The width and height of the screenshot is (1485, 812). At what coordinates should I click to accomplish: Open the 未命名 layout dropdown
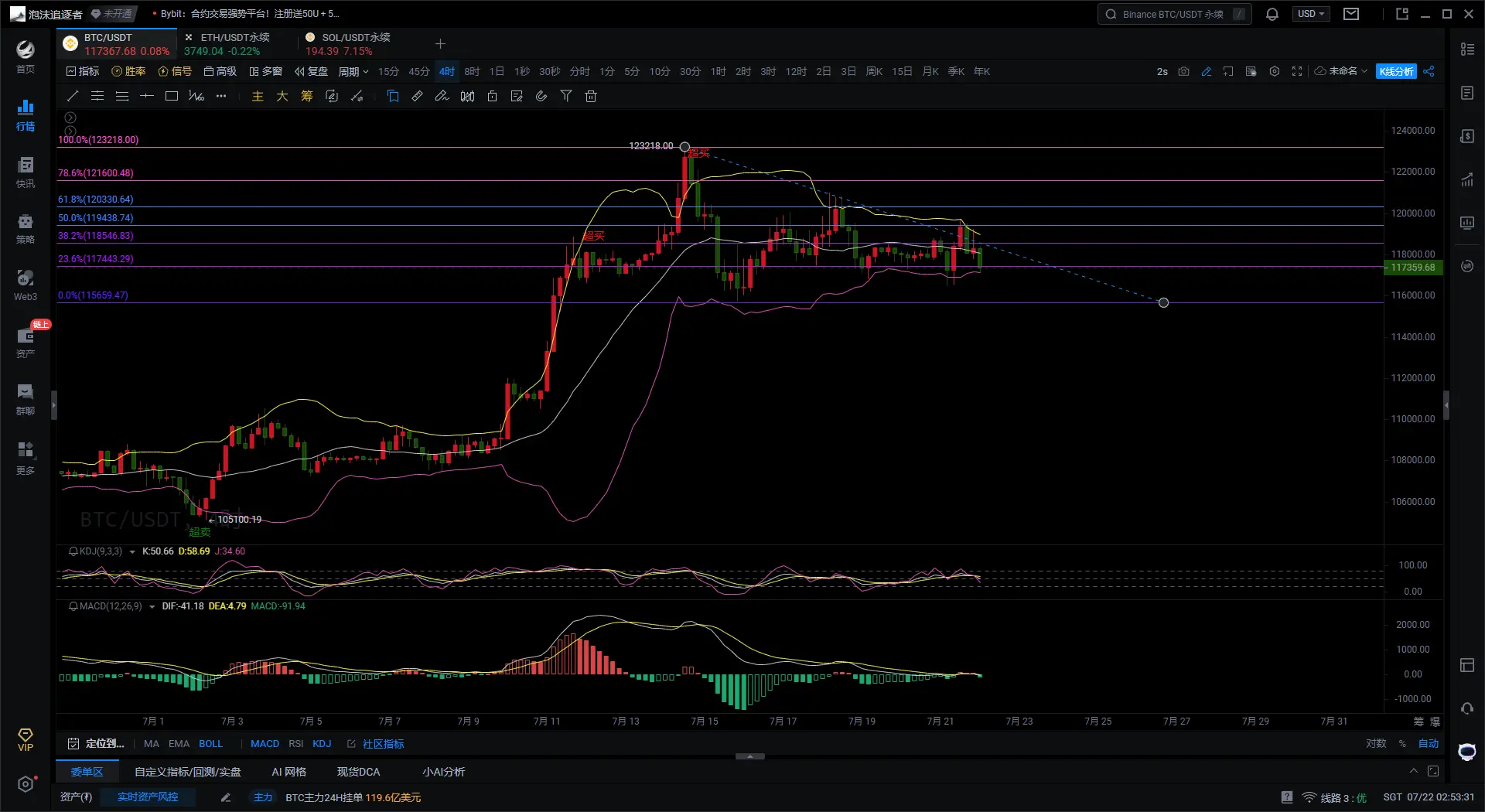(1342, 71)
